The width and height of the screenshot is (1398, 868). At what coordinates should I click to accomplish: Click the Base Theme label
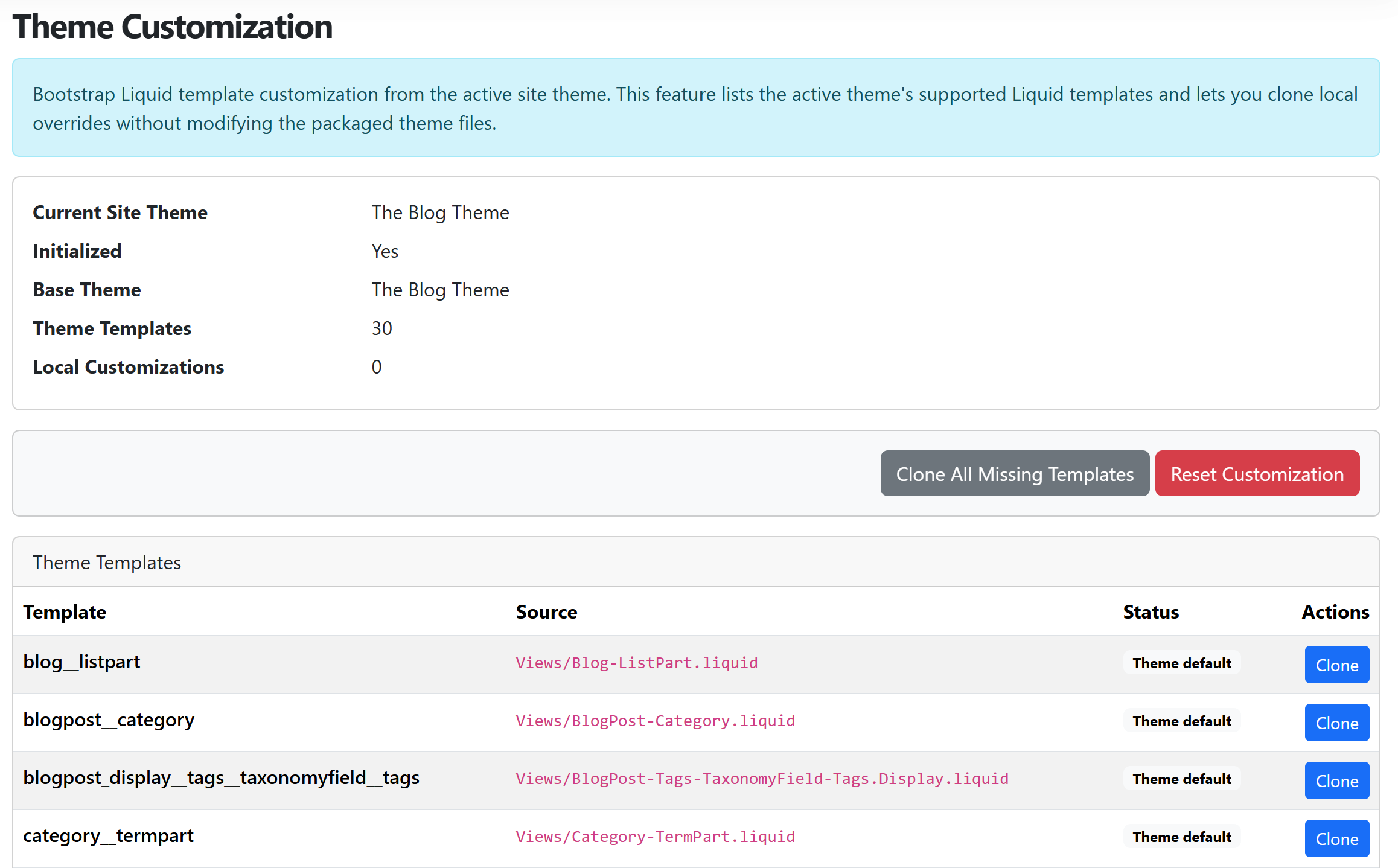pos(87,290)
